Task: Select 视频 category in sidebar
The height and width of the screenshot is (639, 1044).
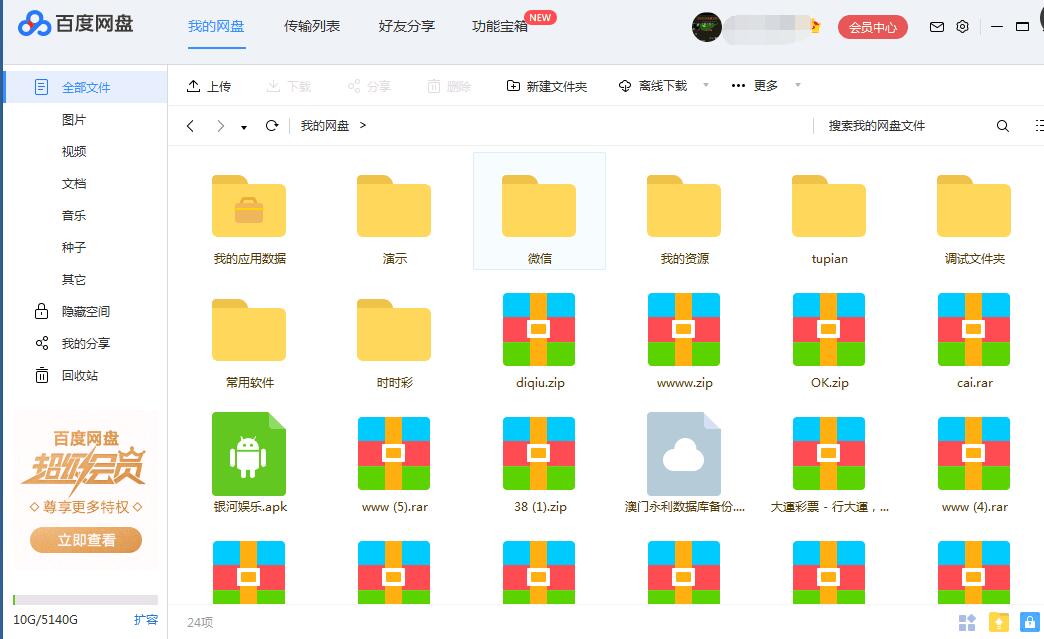Action: point(74,152)
